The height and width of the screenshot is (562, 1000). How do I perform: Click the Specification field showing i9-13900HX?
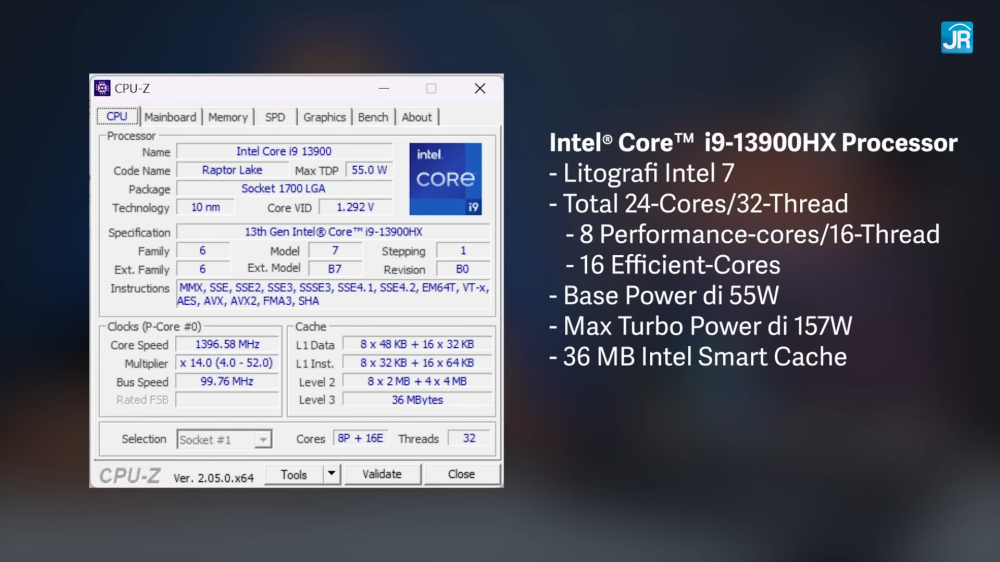click(333, 232)
